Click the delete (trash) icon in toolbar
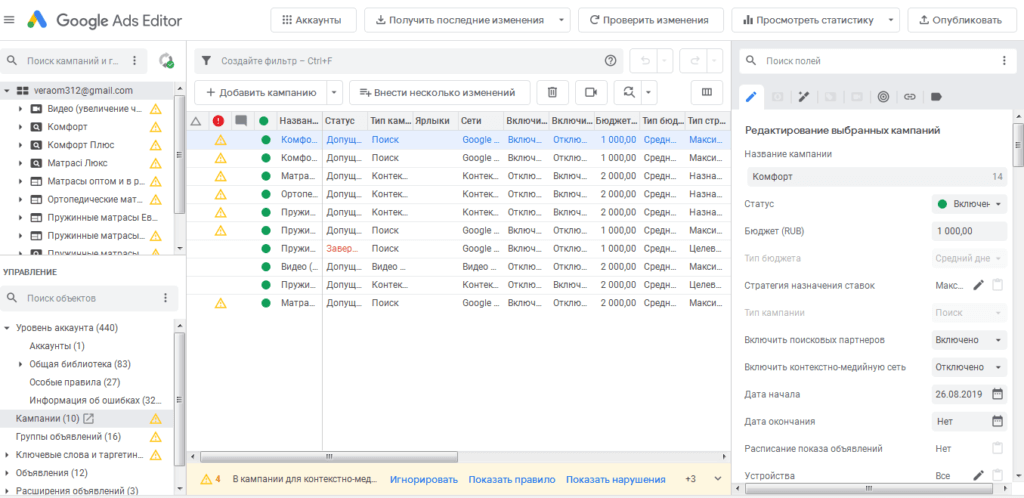 tap(552, 92)
